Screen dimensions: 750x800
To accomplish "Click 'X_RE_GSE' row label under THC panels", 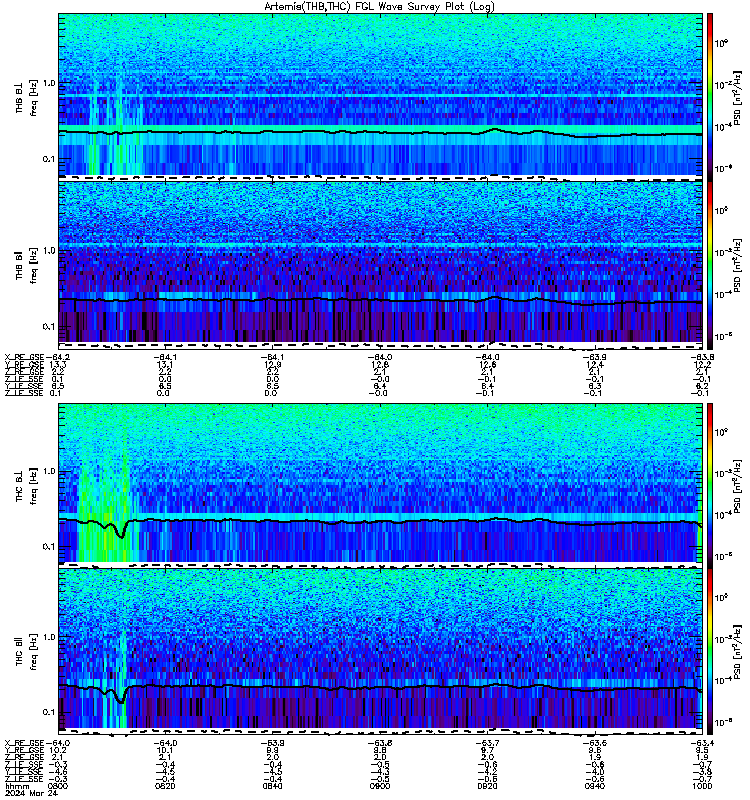I will click(x=24, y=743).
